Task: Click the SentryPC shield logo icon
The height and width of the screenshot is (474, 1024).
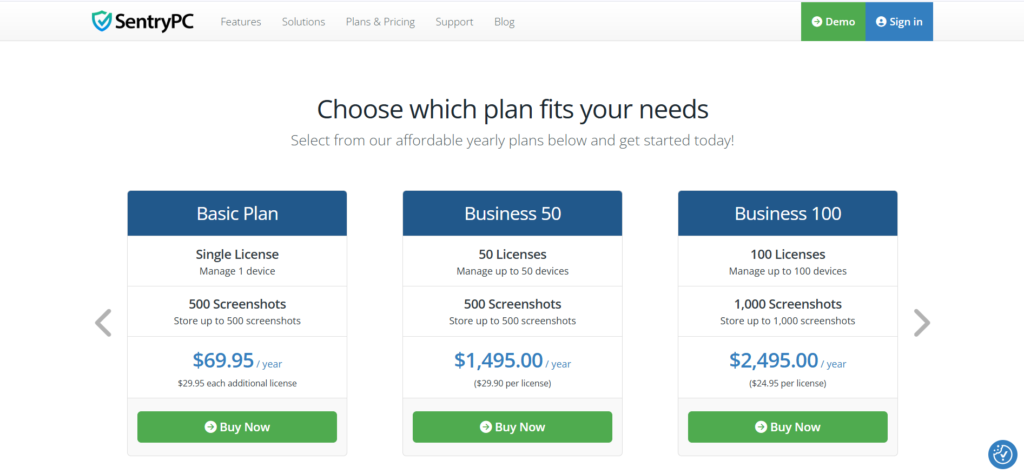Action: coord(102,22)
